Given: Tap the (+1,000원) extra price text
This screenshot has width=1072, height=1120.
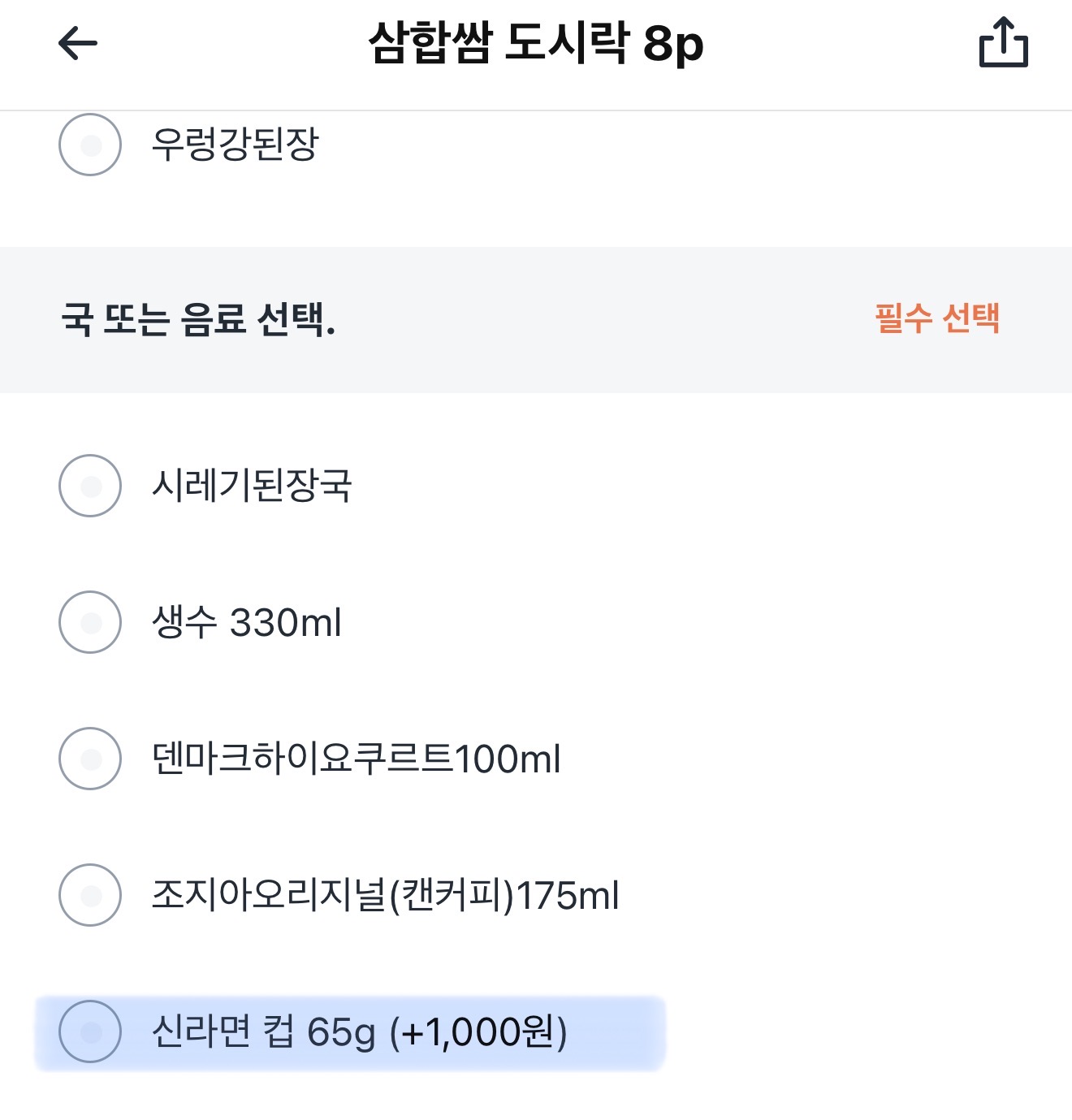Looking at the screenshot, I should (x=478, y=1032).
